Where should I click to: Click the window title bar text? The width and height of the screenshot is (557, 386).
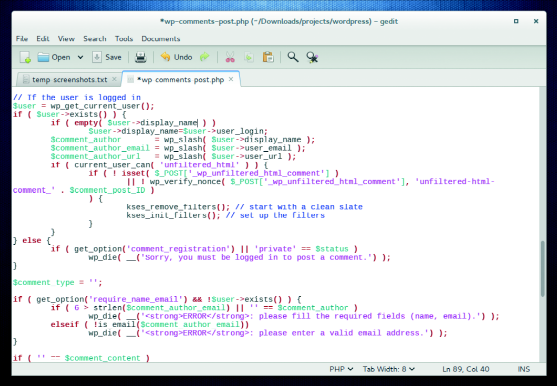pyautogui.click(x=278, y=21)
